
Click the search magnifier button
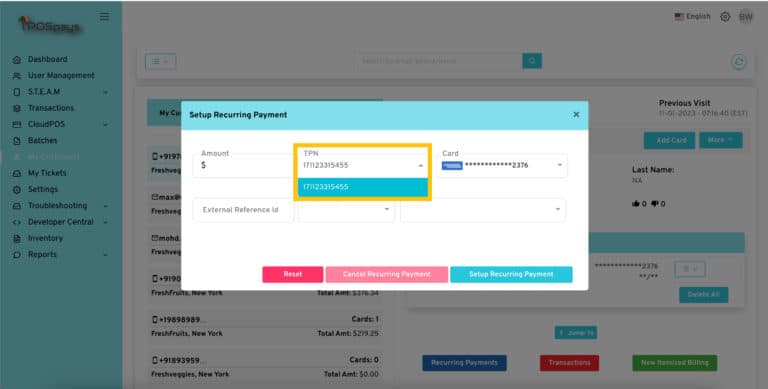(x=532, y=61)
